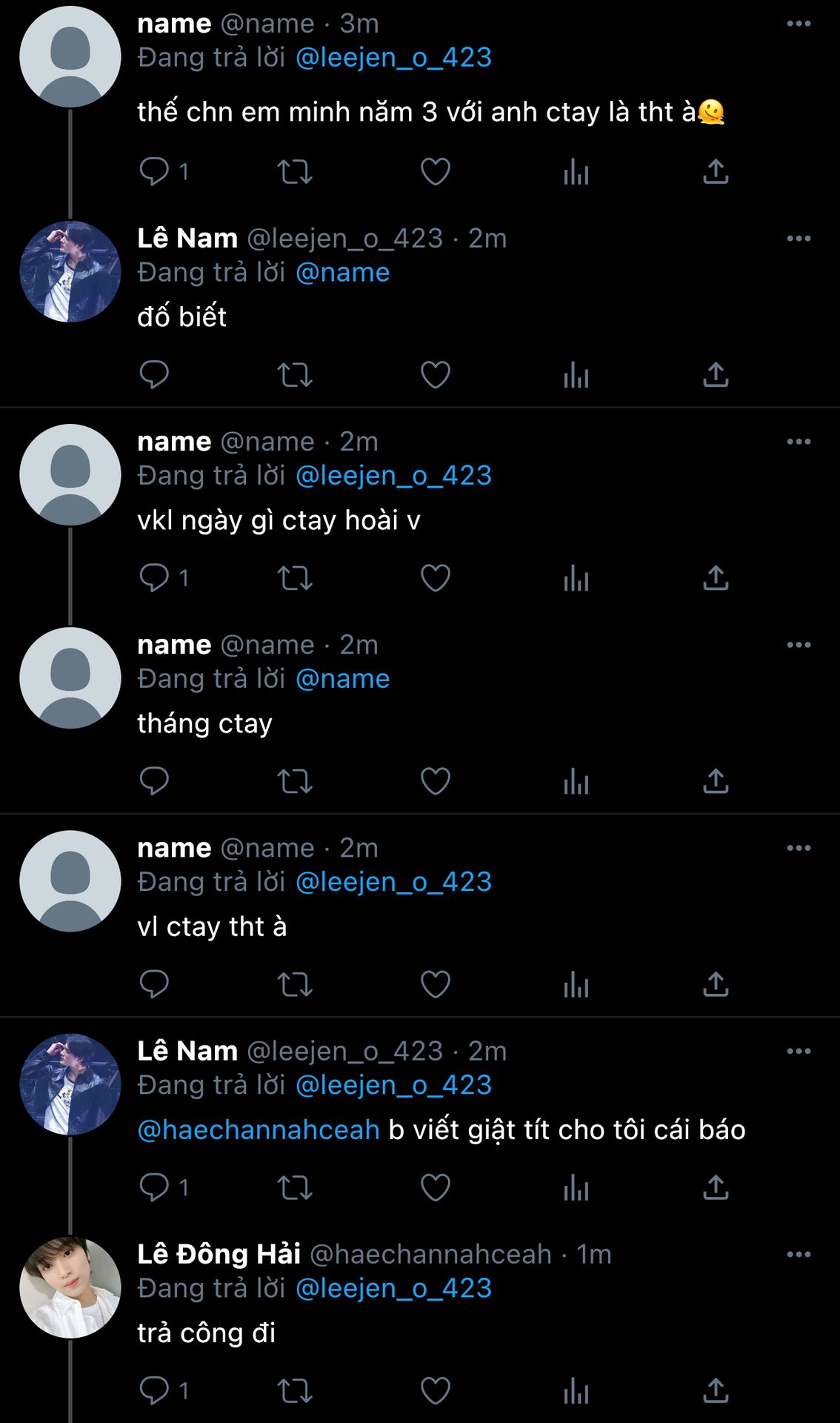Open more options on Lê Đông Hải's tweet

pos(799,1254)
